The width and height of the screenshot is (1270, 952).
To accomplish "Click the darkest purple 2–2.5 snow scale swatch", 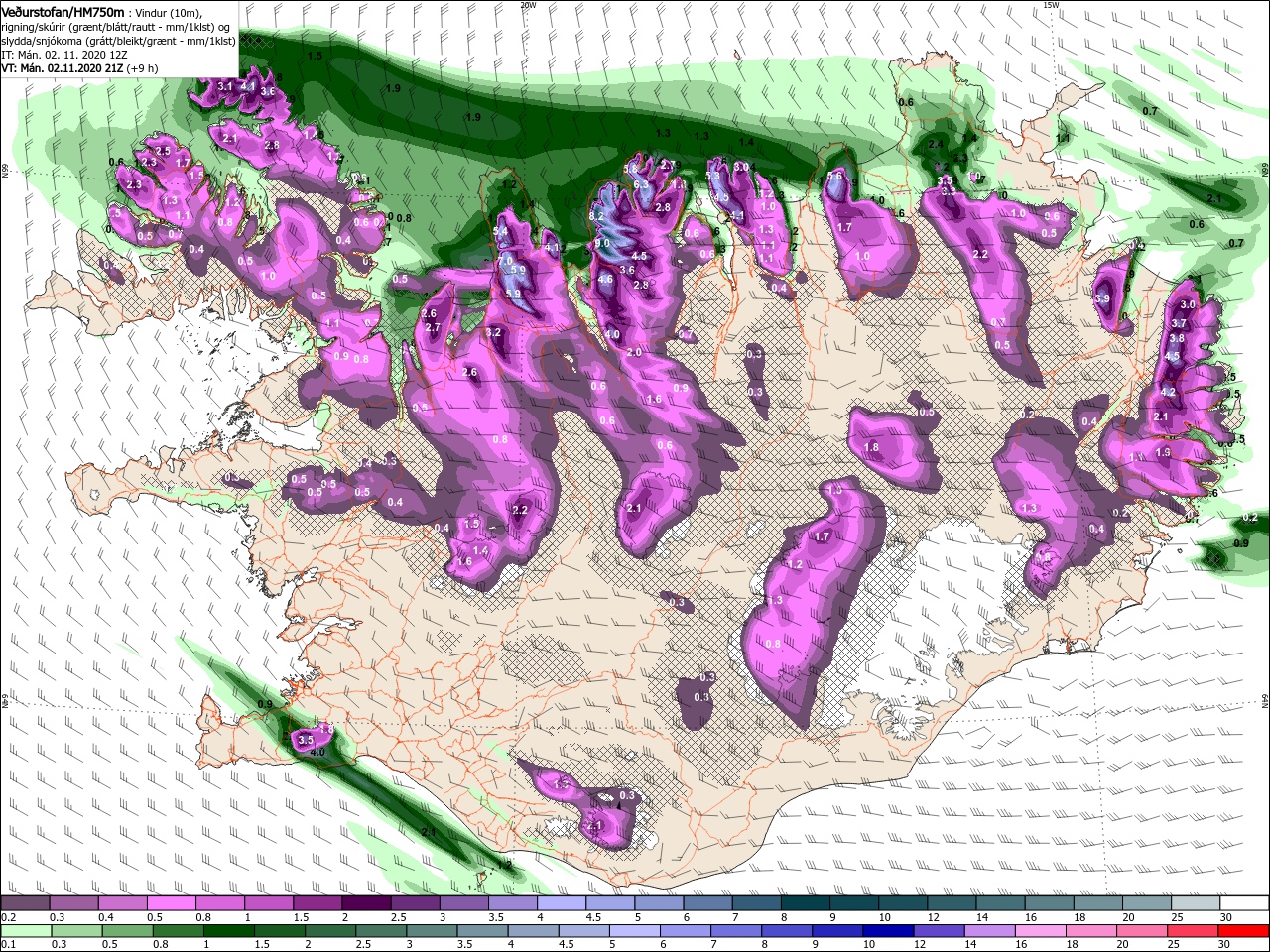I will click(366, 903).
